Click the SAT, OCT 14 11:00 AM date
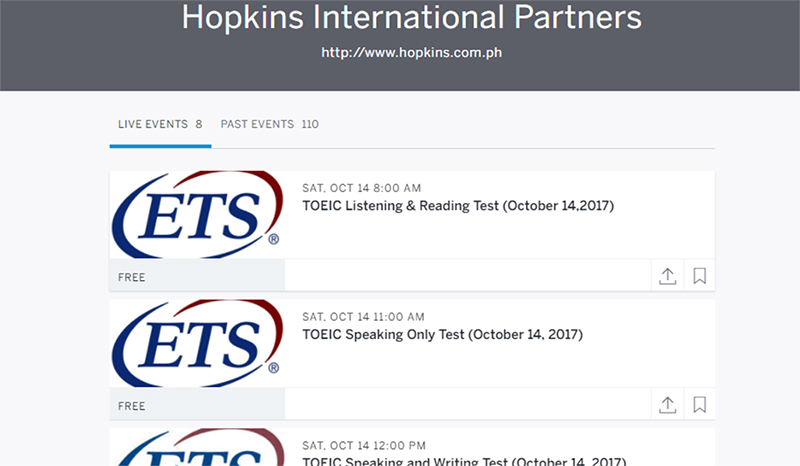800x466 pixels. (x=363, y=316)
